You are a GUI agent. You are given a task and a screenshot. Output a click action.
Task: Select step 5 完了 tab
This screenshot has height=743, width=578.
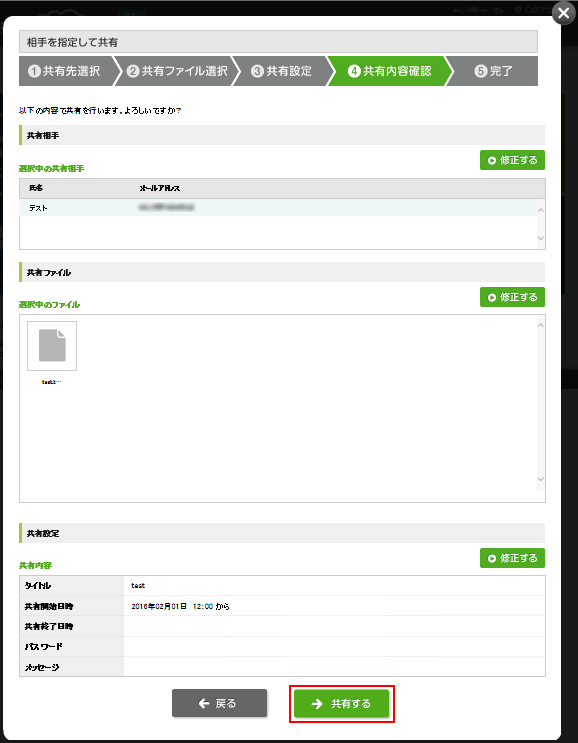coord(493,71)
